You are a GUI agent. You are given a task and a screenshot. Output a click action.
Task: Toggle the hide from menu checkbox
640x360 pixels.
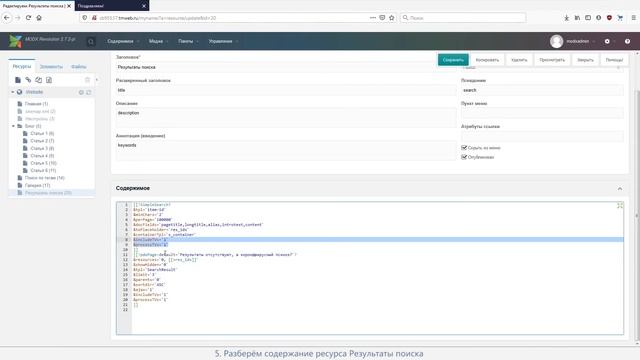click(464, 147)
